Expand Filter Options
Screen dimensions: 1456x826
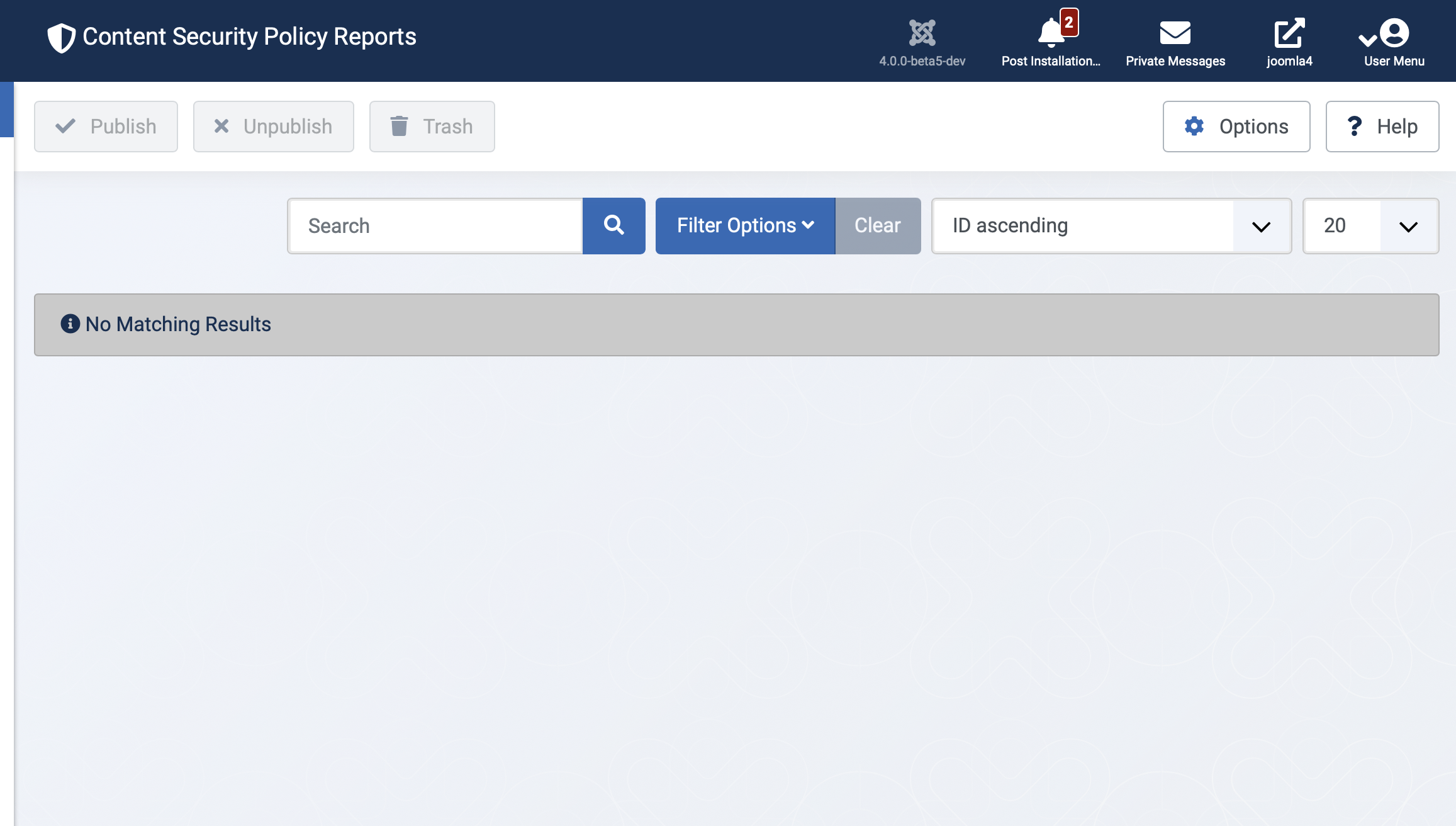click(x=746, y=226)
